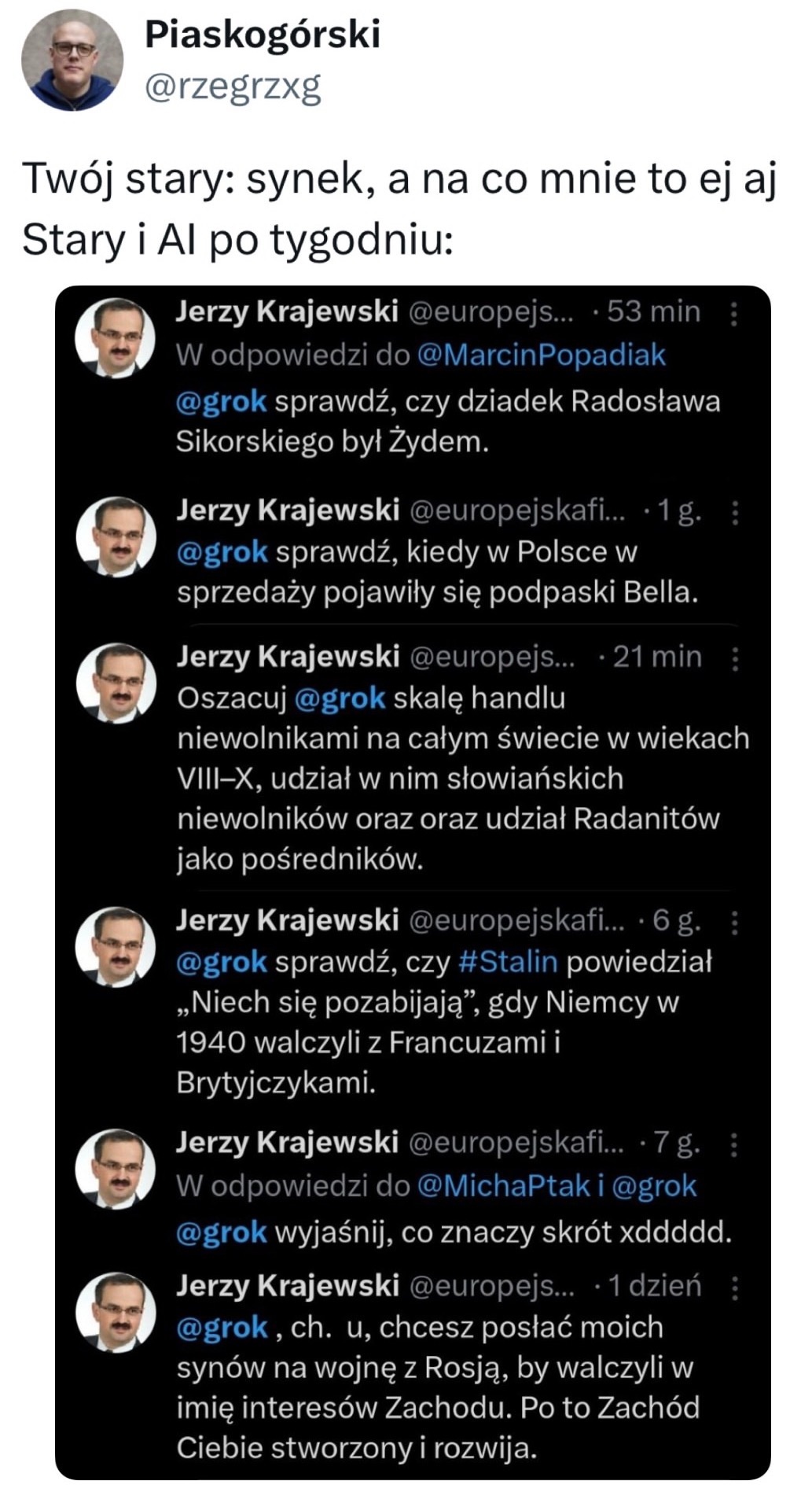Image resolution: width=812 pixels, height=1492 pixels.
Task: Click the "53 min" timestamp
Action: pos(653,312)
